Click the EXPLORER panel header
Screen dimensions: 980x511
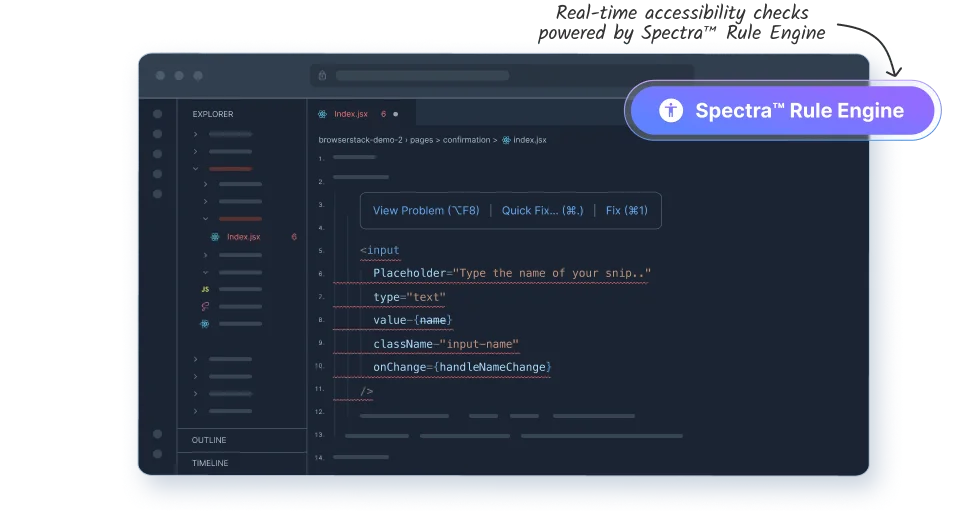pyautogui.click(x=212, y=114)
